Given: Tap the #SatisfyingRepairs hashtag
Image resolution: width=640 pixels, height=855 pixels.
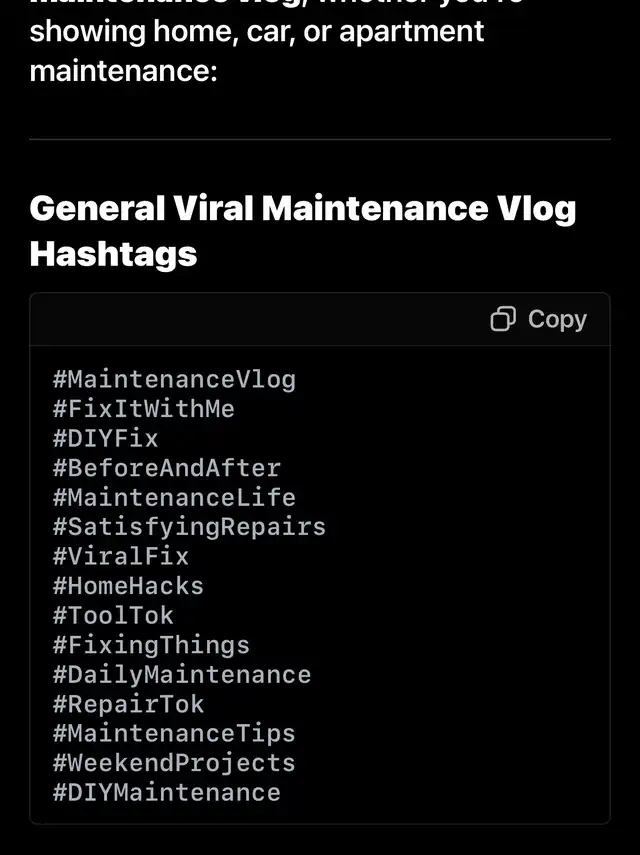Looking at the screenshot, I should 189,527.
